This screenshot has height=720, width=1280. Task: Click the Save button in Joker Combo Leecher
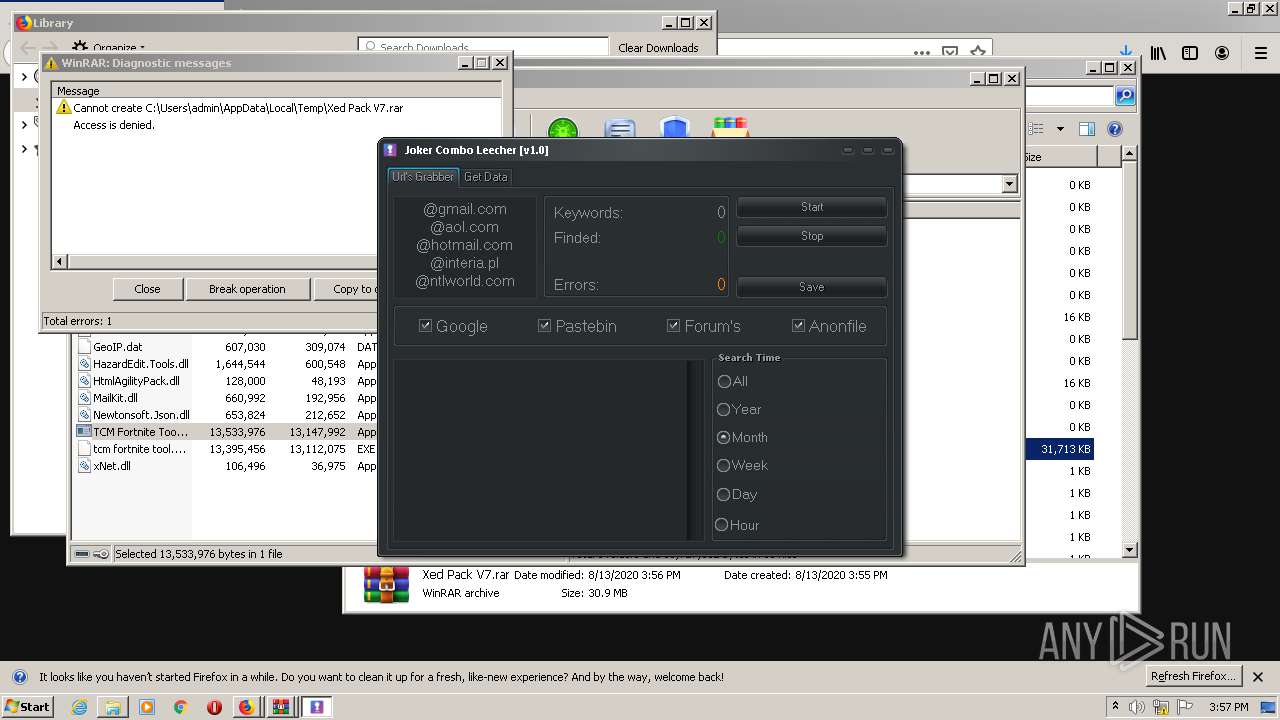point(812,287)
